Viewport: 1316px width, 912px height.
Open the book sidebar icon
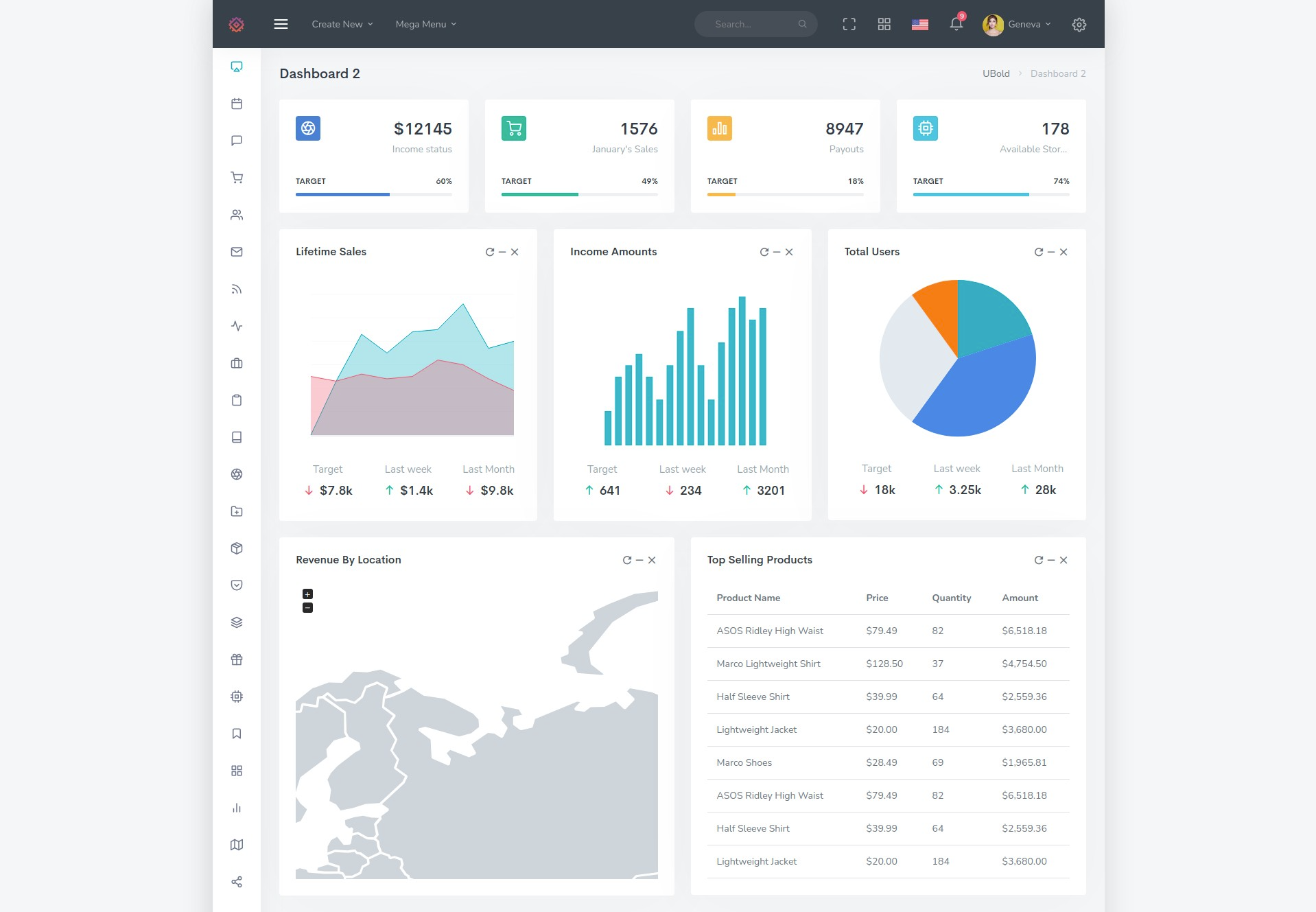237,437
